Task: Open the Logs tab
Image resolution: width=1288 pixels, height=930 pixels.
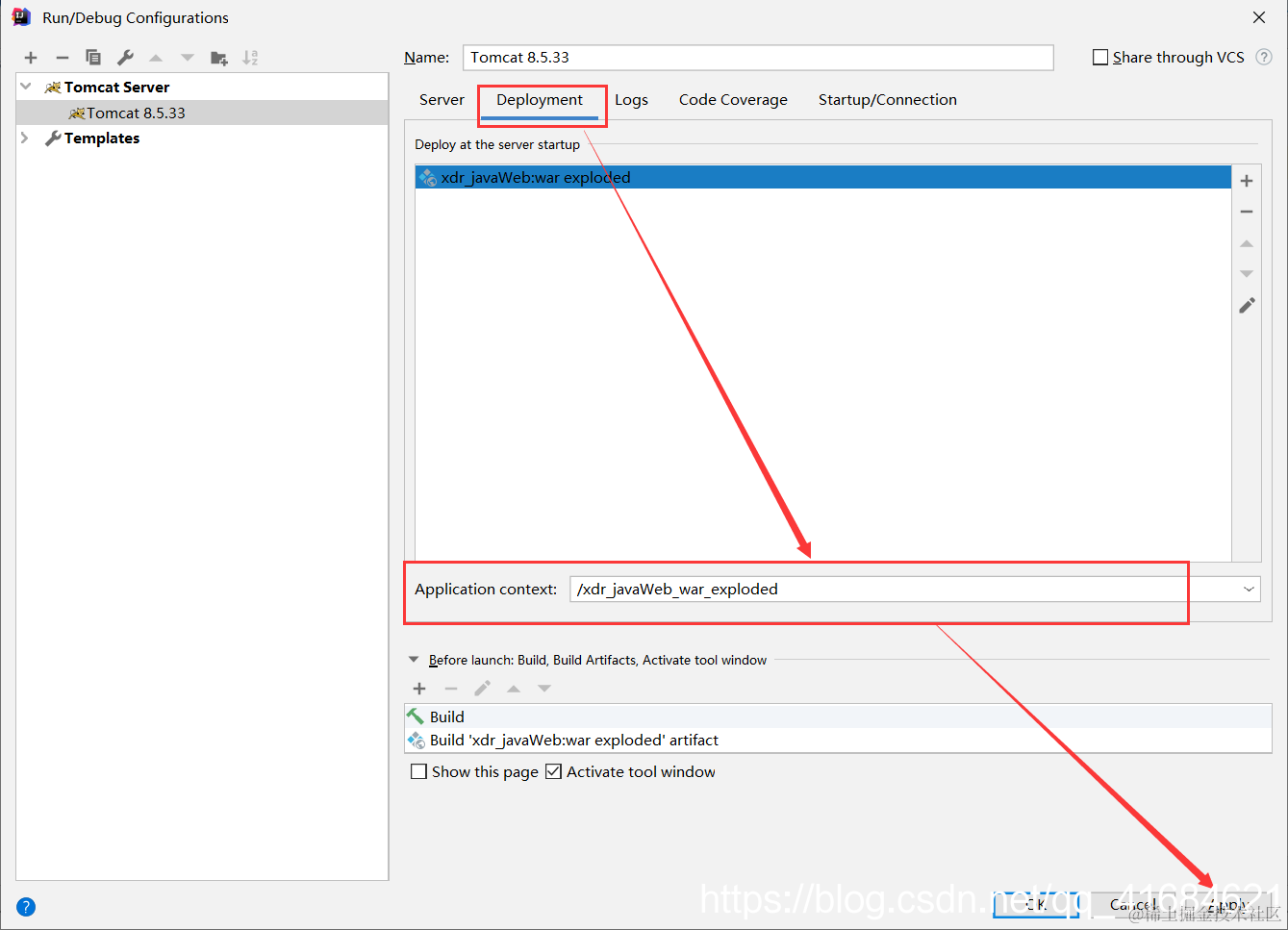Action: coord(631,100)
